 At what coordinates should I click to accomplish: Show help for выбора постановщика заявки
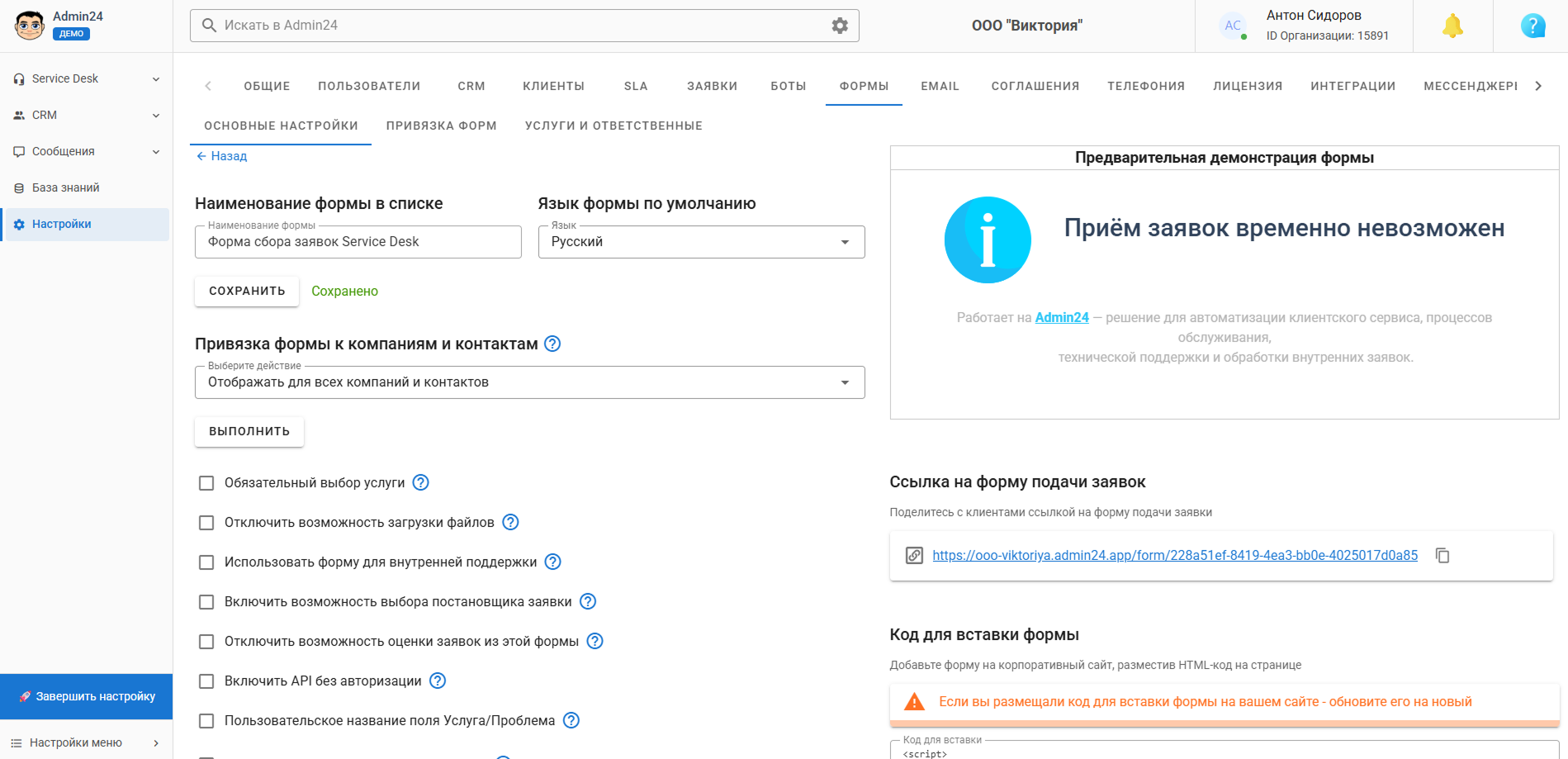587,601
